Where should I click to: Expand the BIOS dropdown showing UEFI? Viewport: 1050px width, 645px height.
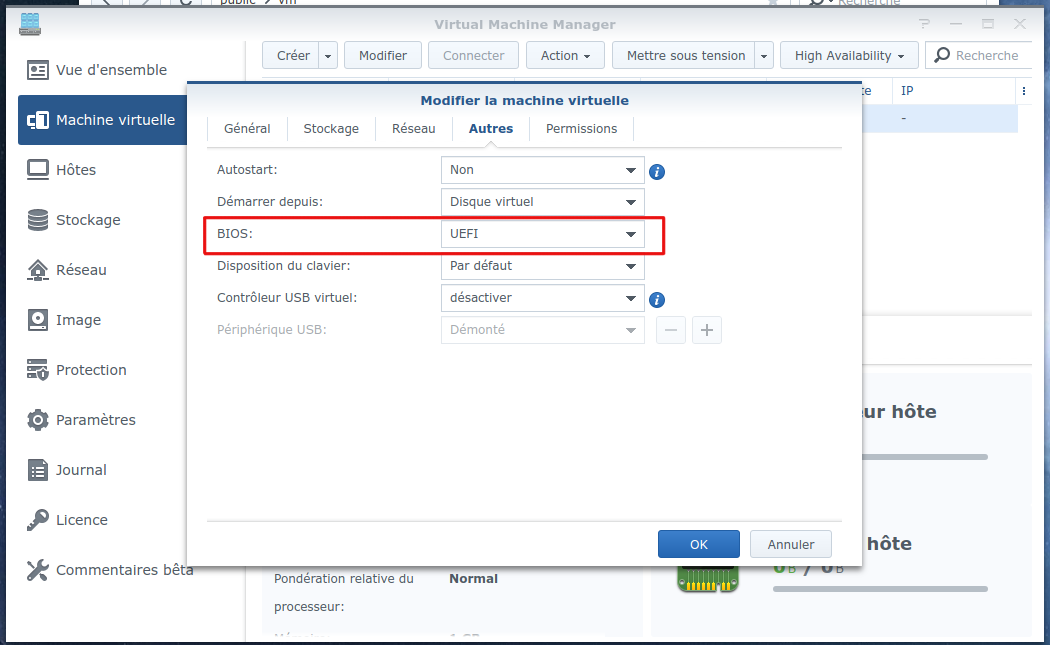pos(542,234)
